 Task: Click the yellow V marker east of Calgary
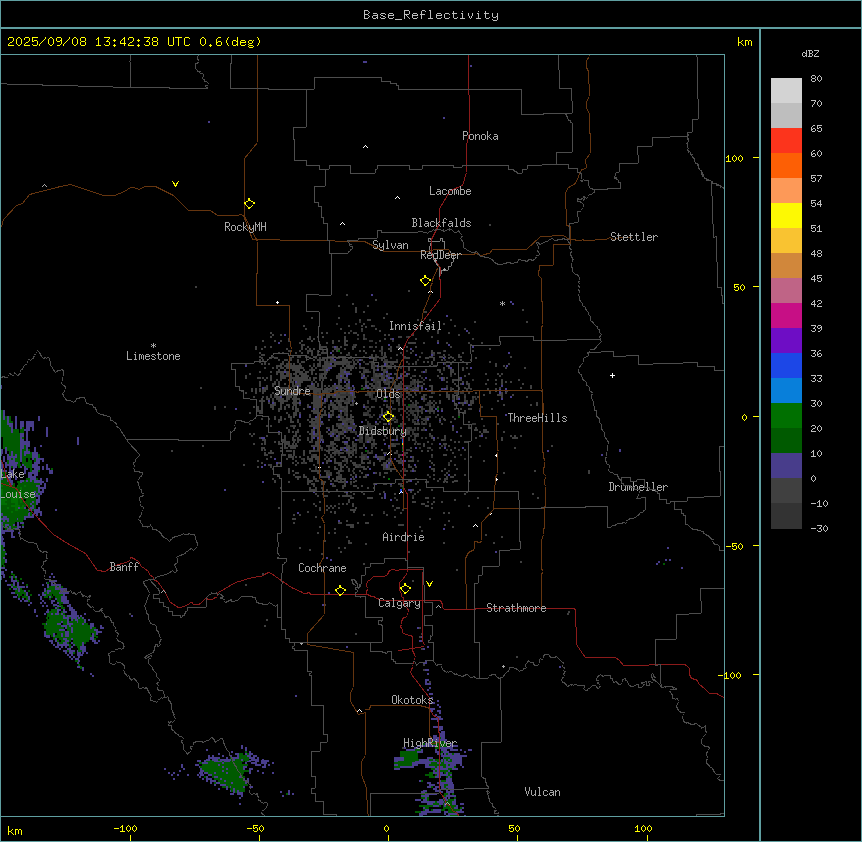(429, 584)
